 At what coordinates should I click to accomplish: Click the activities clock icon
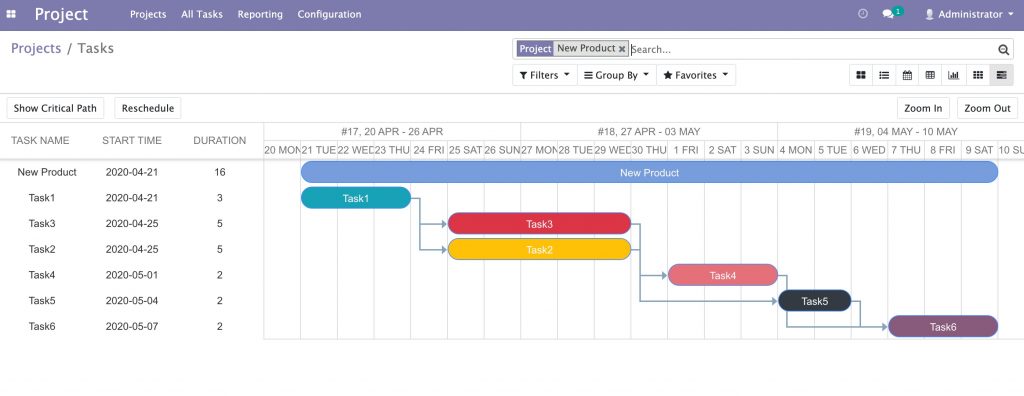click(863, 14)
